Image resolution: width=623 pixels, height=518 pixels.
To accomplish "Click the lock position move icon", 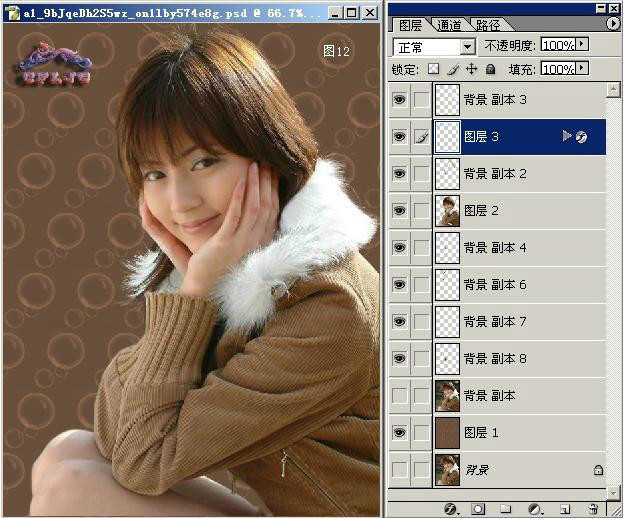I will [x=471, y=70].
